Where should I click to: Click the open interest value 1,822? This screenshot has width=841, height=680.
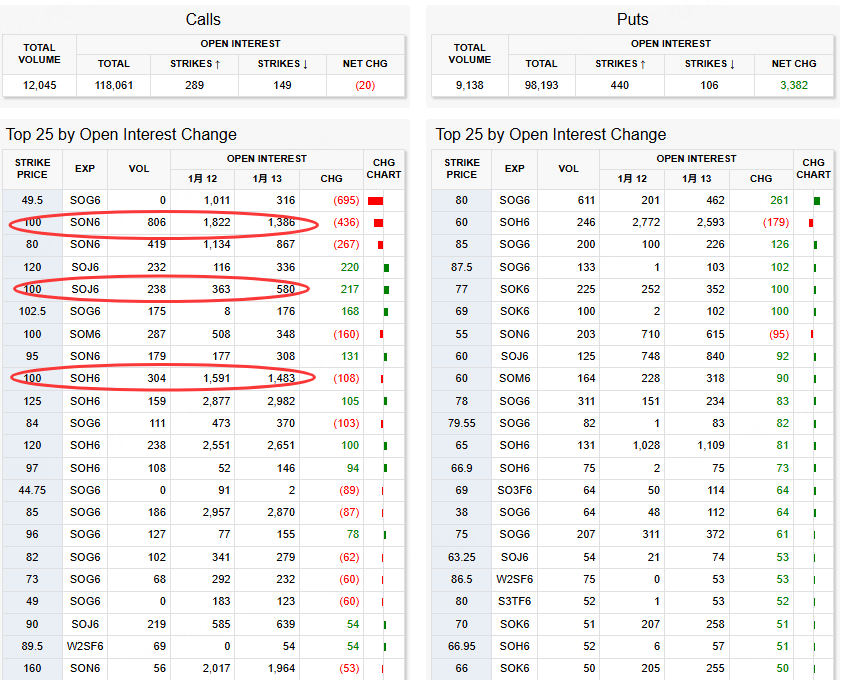coord(217,223)
